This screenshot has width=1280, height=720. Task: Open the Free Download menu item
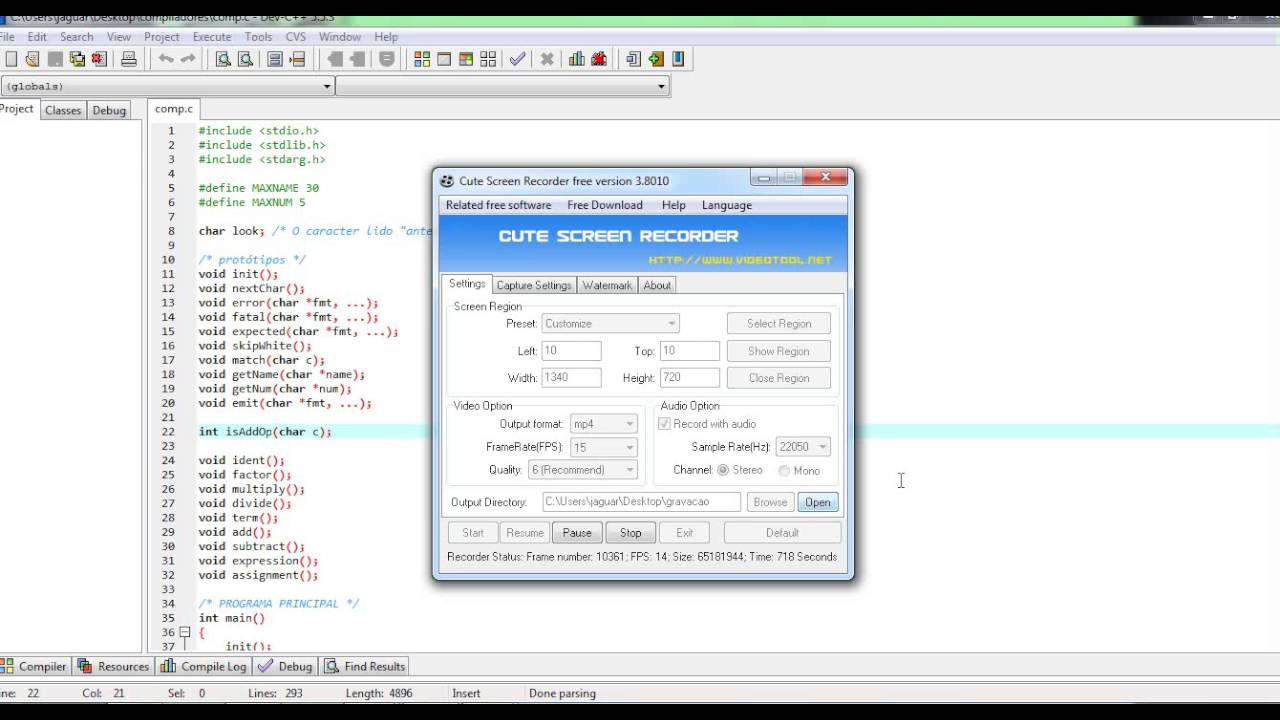click(x=605, y=205)
